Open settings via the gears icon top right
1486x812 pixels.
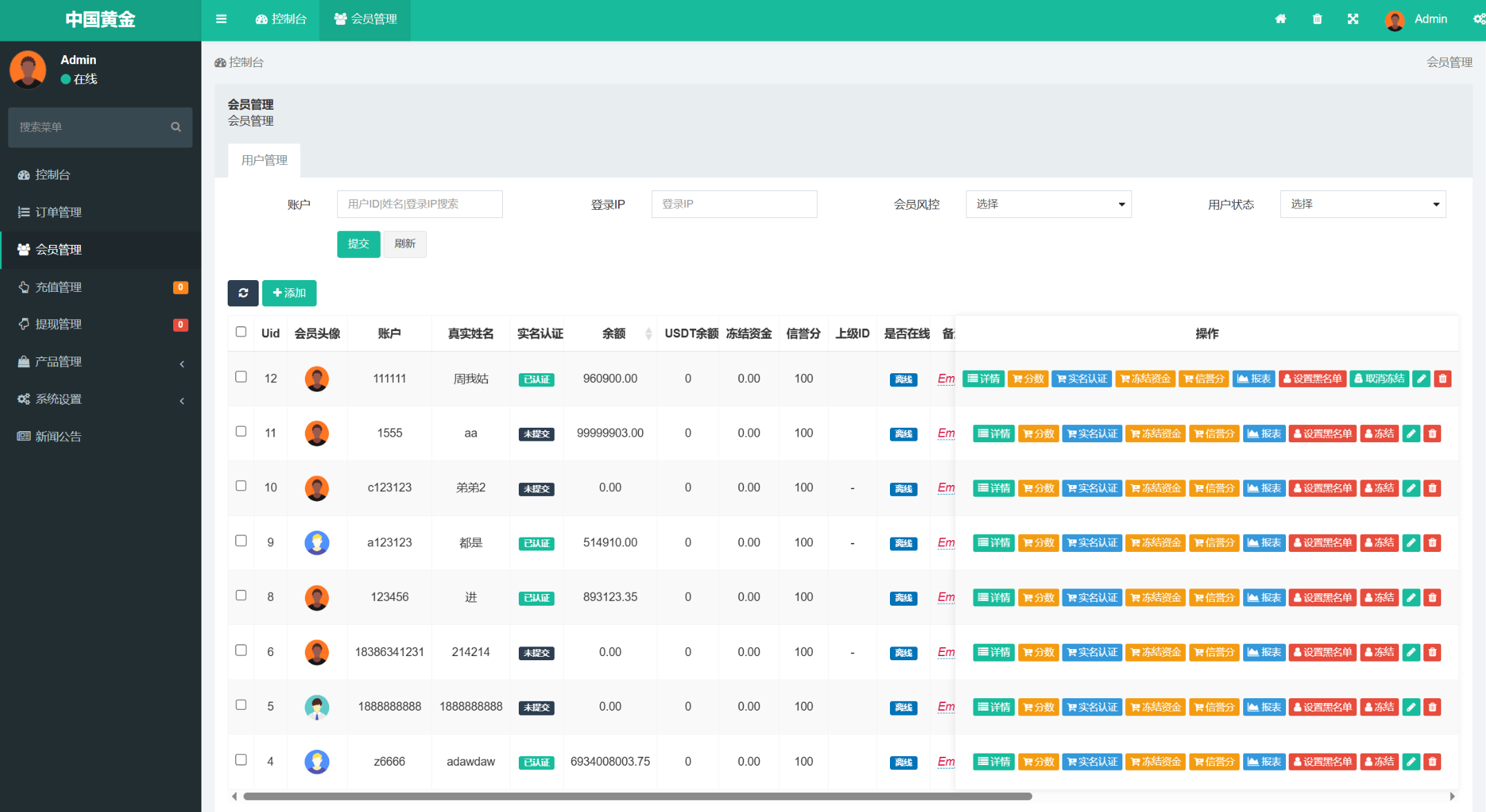point(1476,19)
